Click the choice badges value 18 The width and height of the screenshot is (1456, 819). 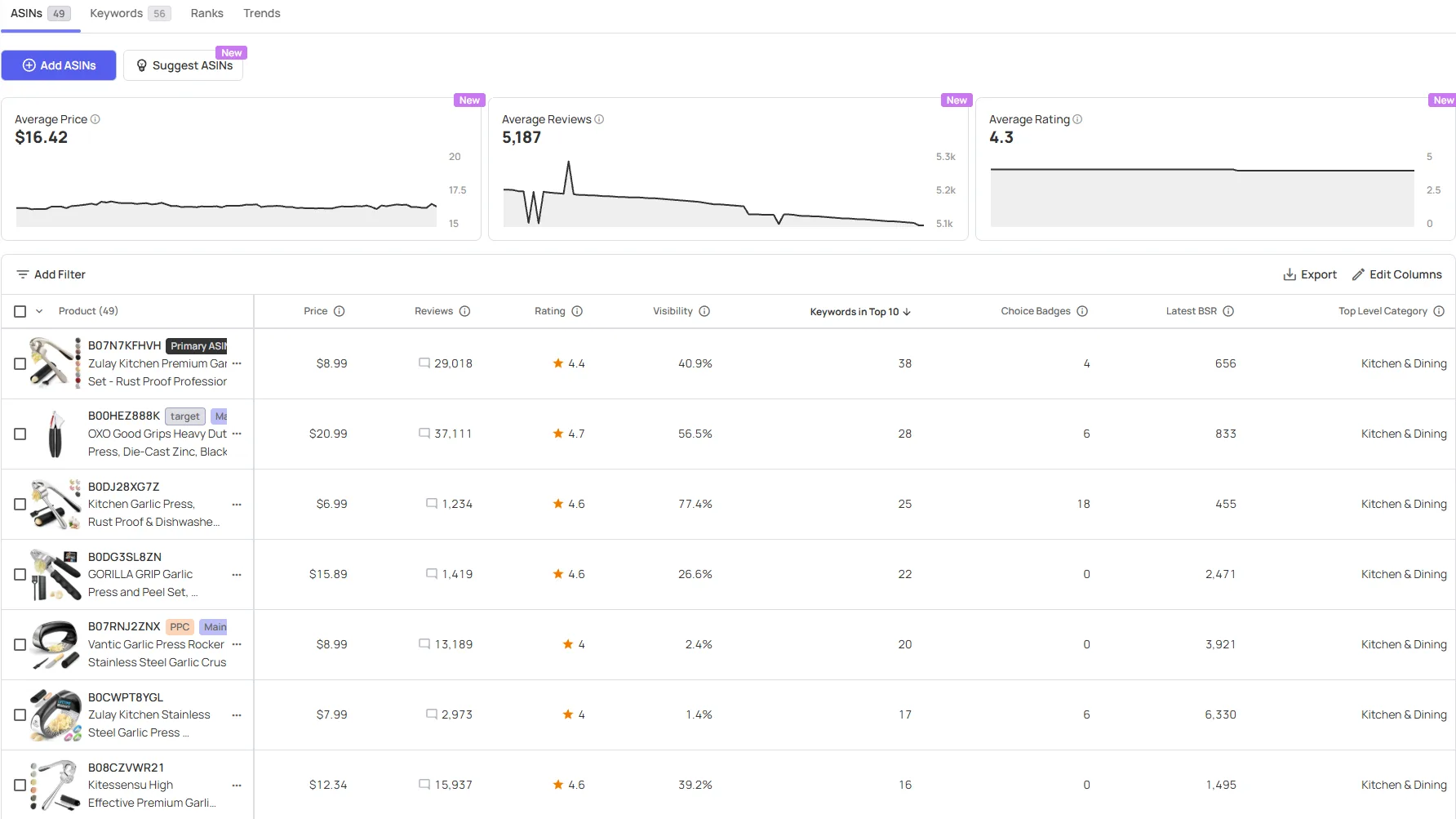[1084, 504]
